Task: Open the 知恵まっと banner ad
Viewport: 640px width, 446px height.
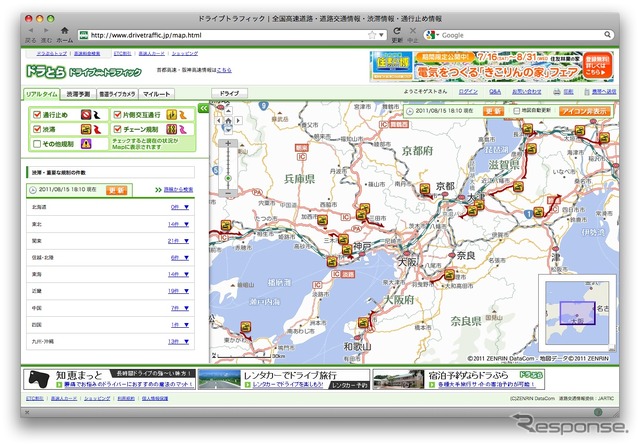Action: coord(109,379)
